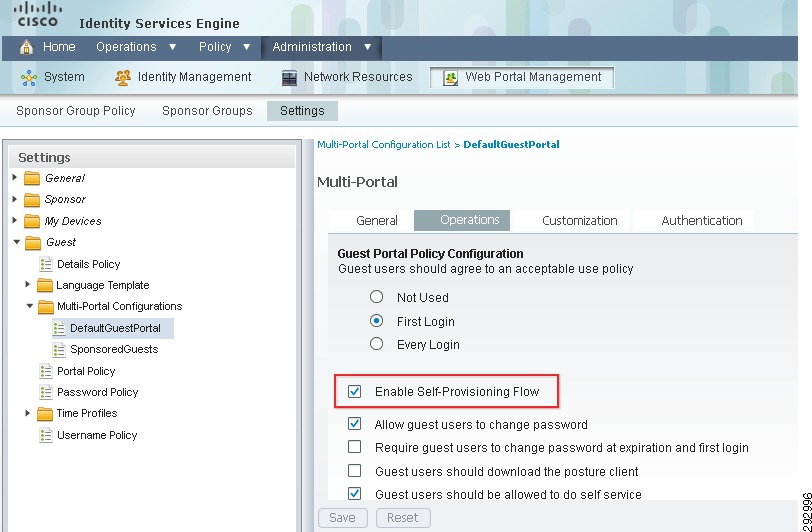Click the General folder icon
Image resolution: width=812 pixels, height=532 pixels.
click(32, 178)
